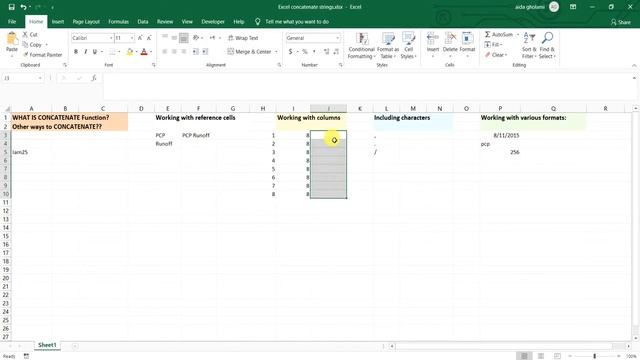This screenshot has height=360, width=640.
Task: Open the Ribbon Display Options button
Action: point(573,7)
